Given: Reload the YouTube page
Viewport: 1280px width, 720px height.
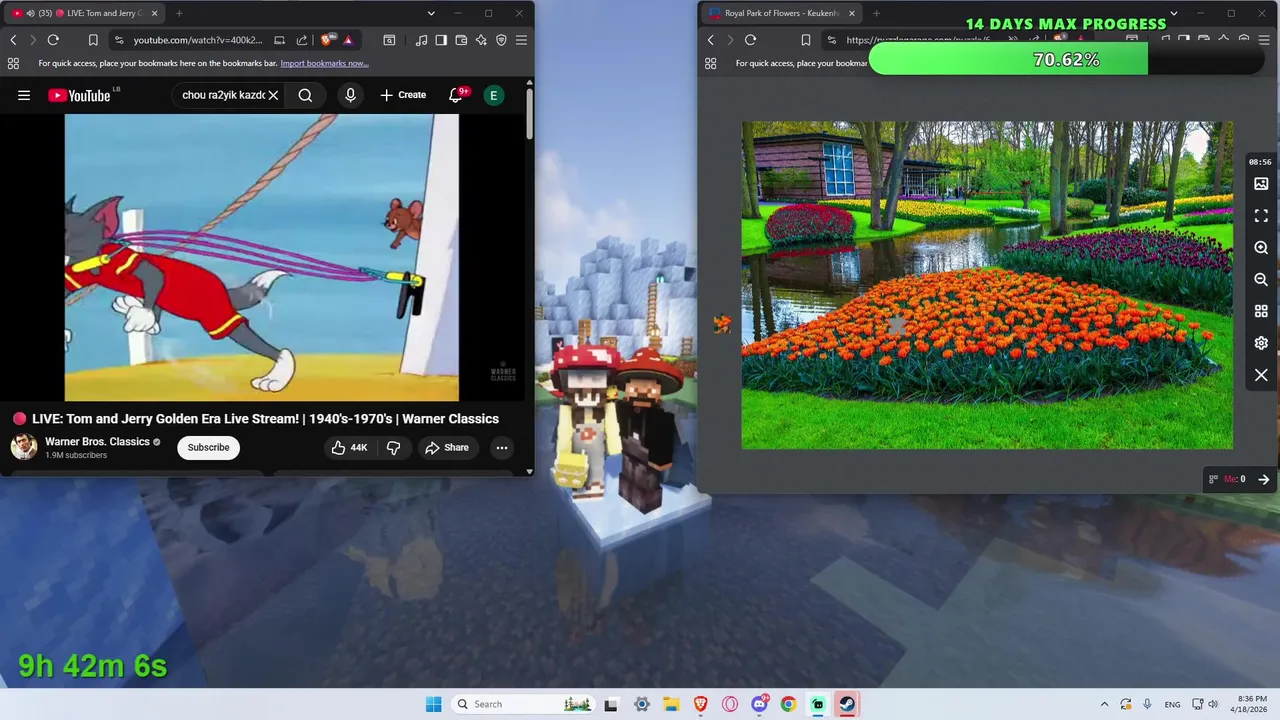Looking at the screenshot, I should point(53,40).
